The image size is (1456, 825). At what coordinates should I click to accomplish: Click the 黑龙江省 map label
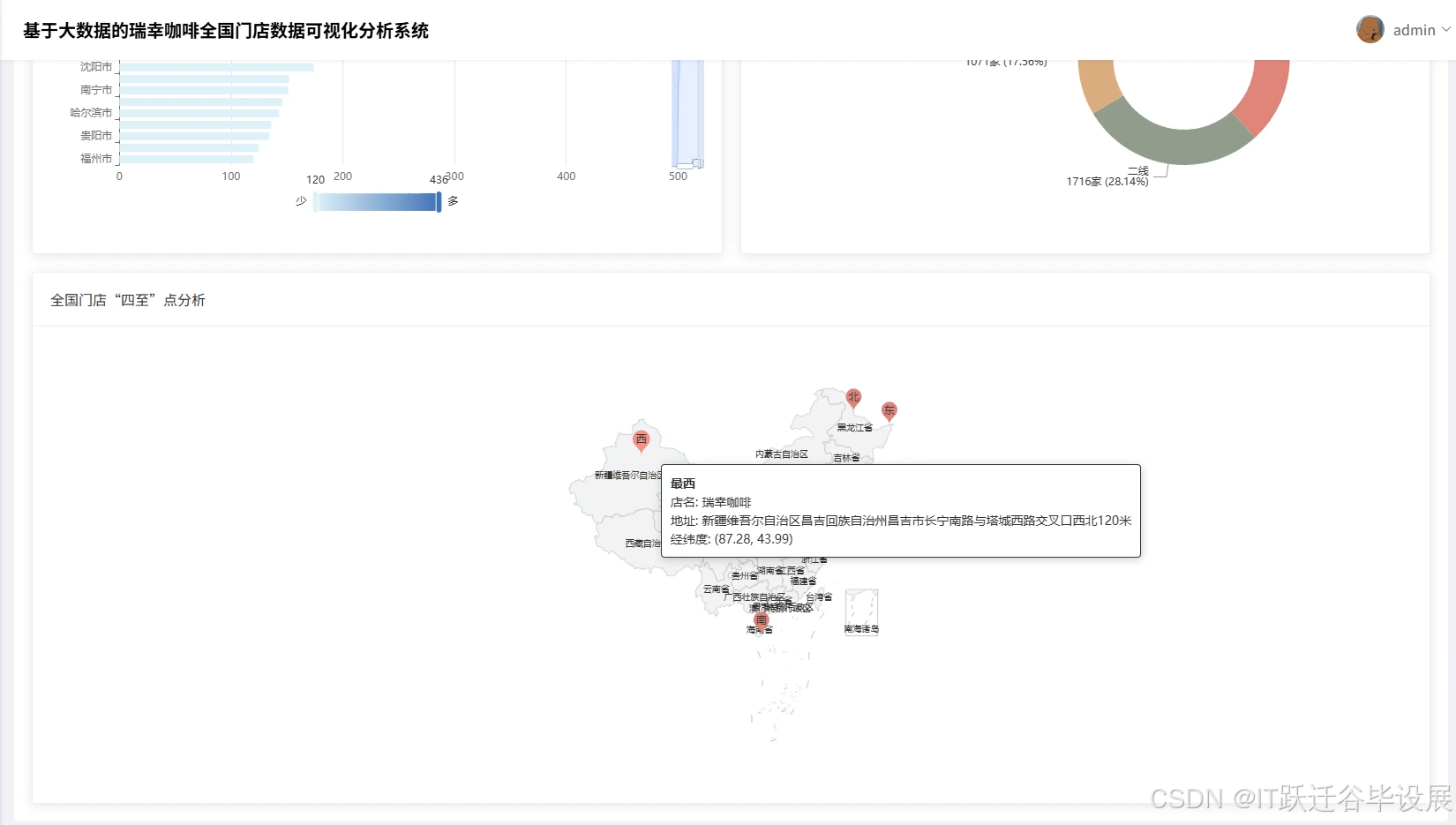click(x=854, y=428)
